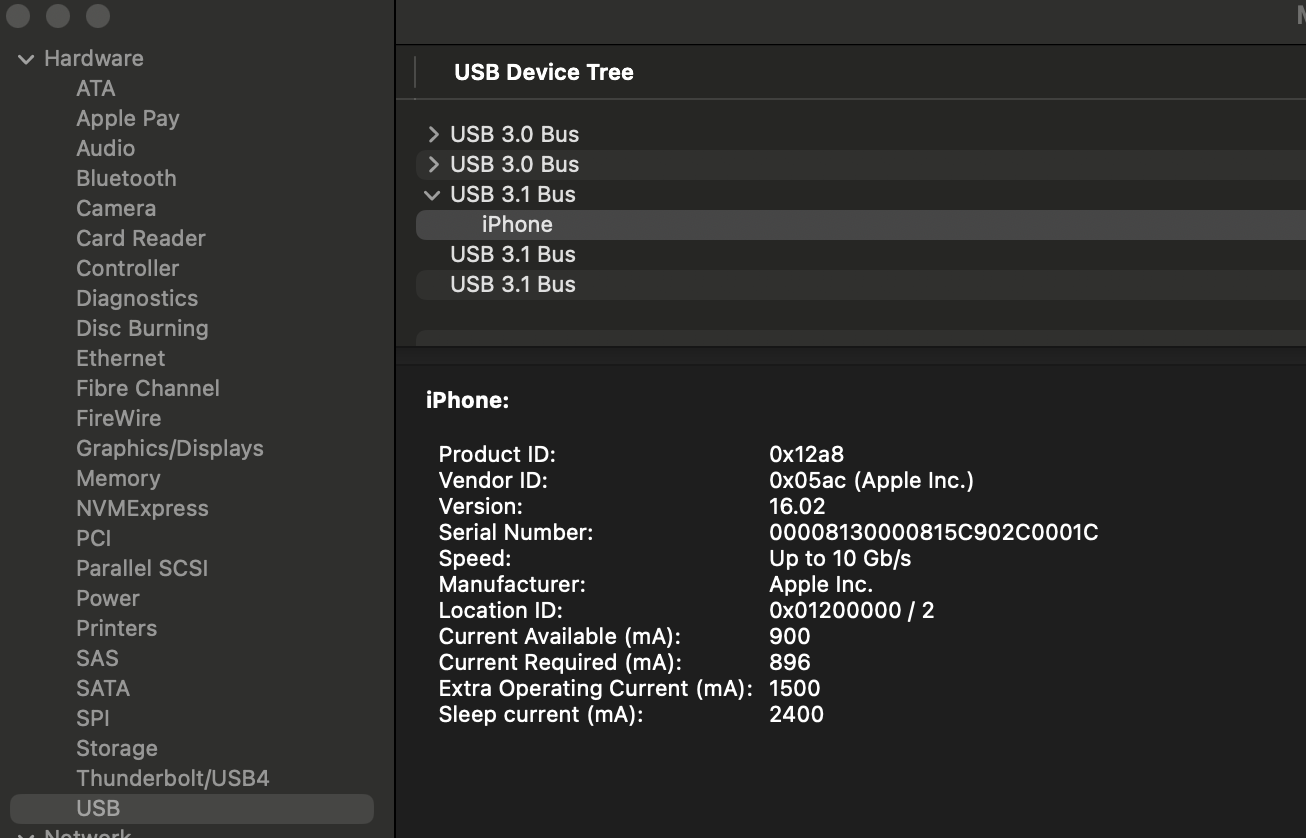1306x838 pixels.
Task: Click Extra Operating Current value 1500
Action: [x=795, y=688]
